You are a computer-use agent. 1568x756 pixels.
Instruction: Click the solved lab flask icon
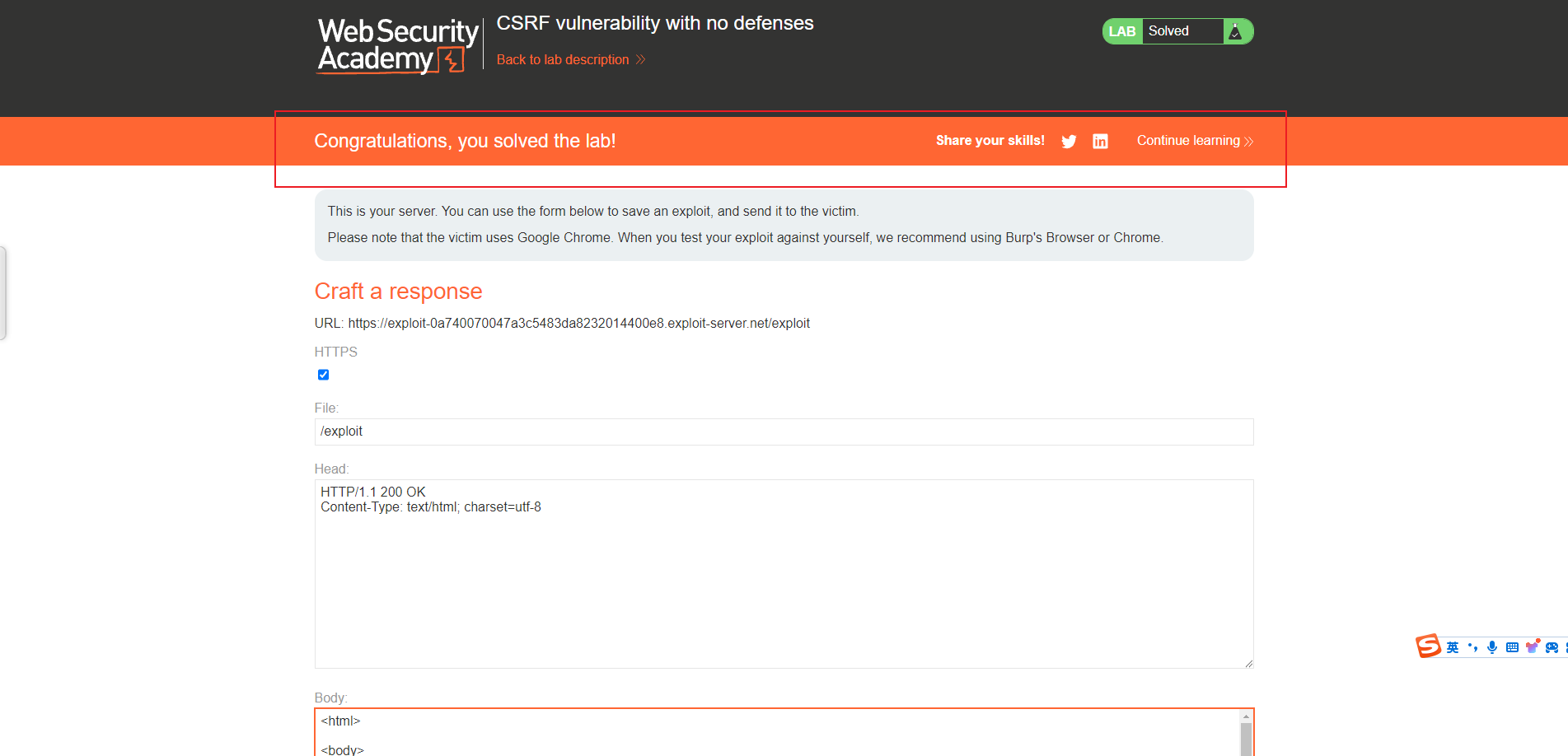click(x=1235, y=31)
